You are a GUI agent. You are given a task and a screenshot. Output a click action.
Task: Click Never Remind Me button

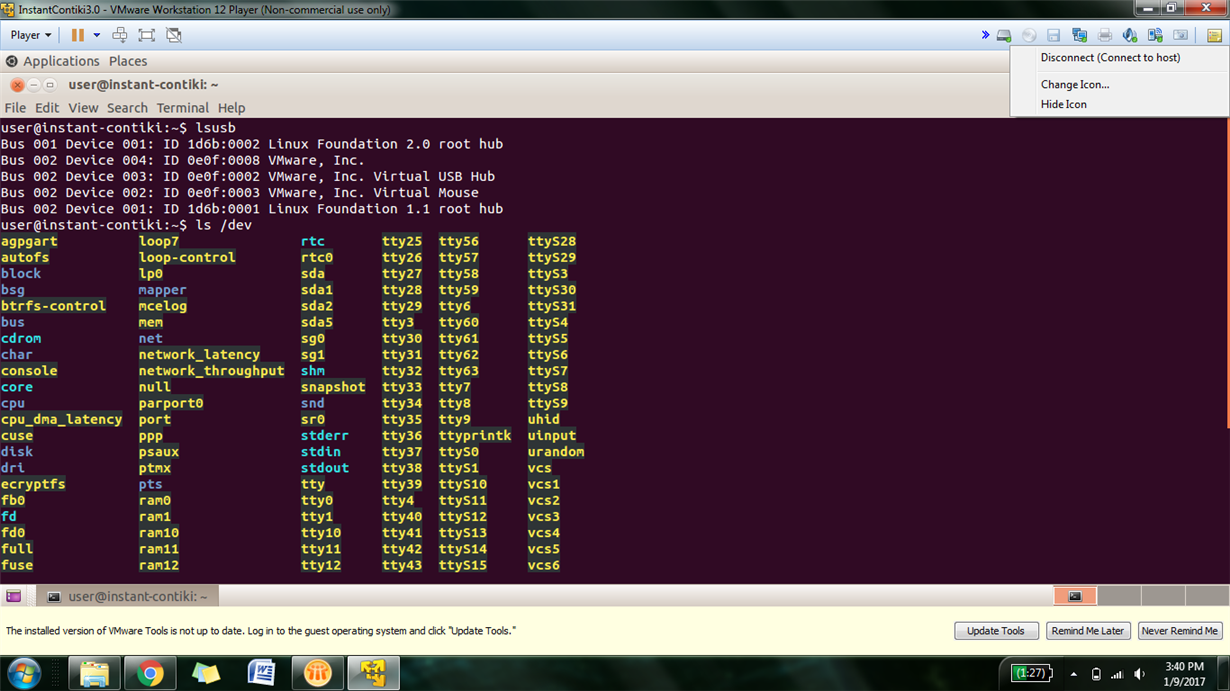1180,631
